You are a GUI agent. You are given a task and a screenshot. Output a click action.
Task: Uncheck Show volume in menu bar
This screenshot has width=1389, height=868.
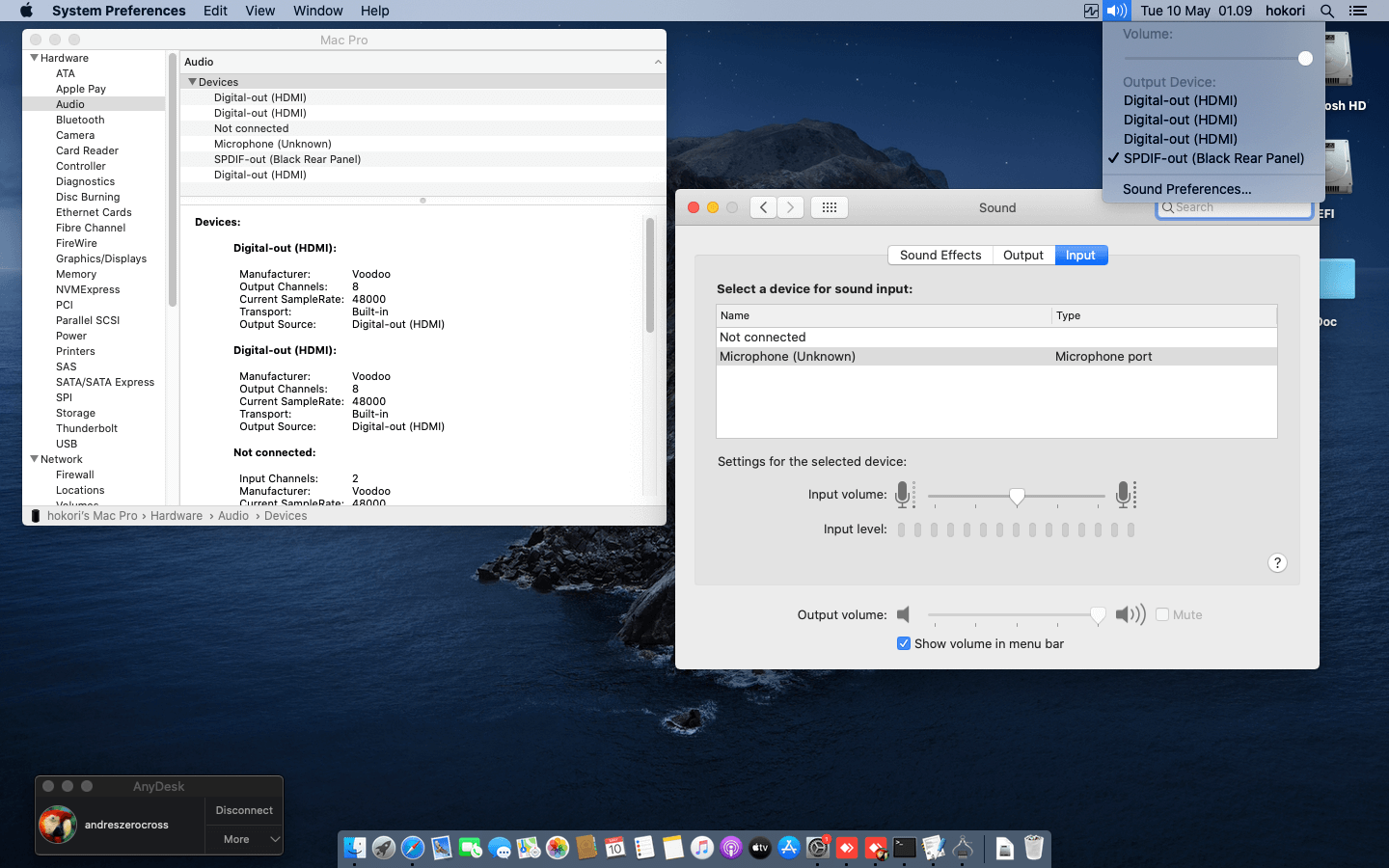(x=904, y=643)
